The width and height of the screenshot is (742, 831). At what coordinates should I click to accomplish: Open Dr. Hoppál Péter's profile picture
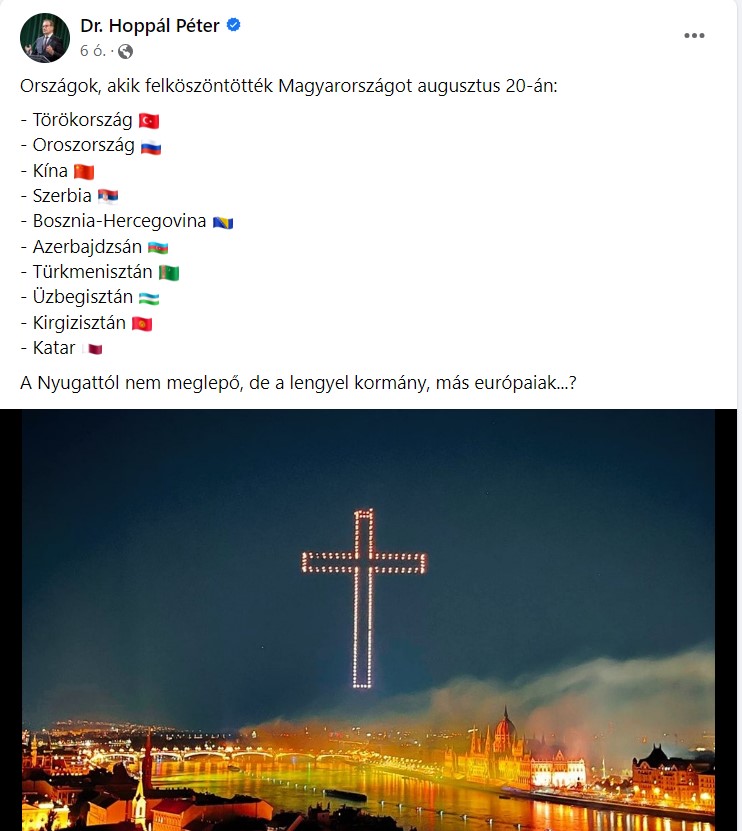(45, 38)
